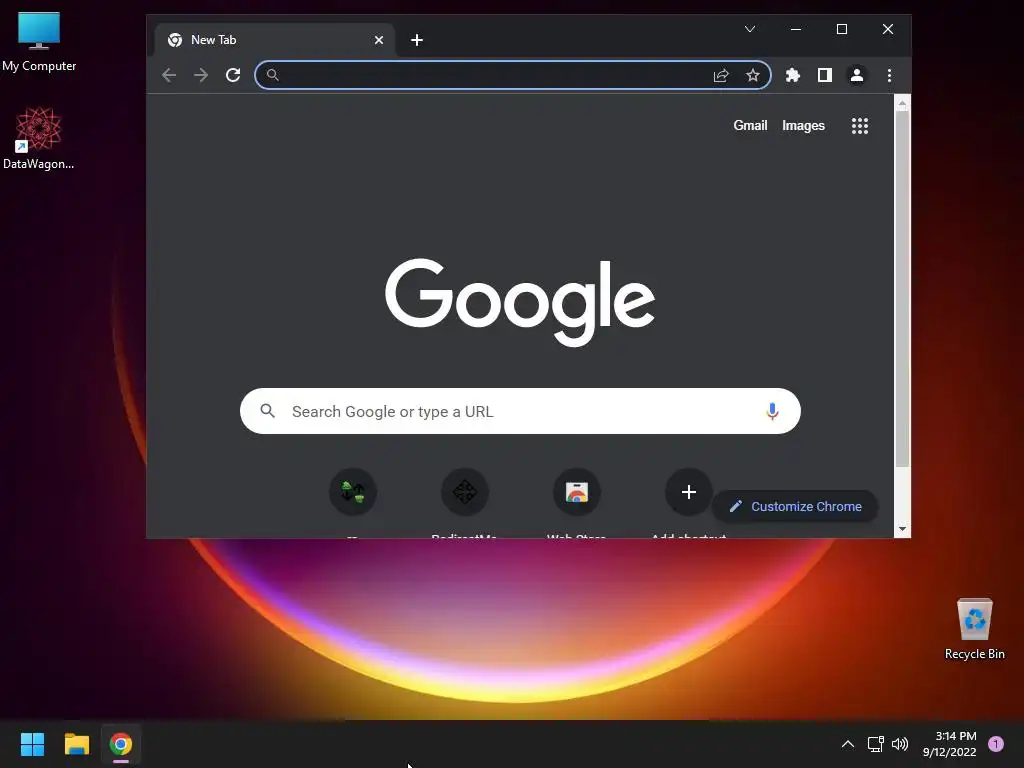Viewport: 1024px width, 768px height.
Task: Open the Images link
Action: 803,125
